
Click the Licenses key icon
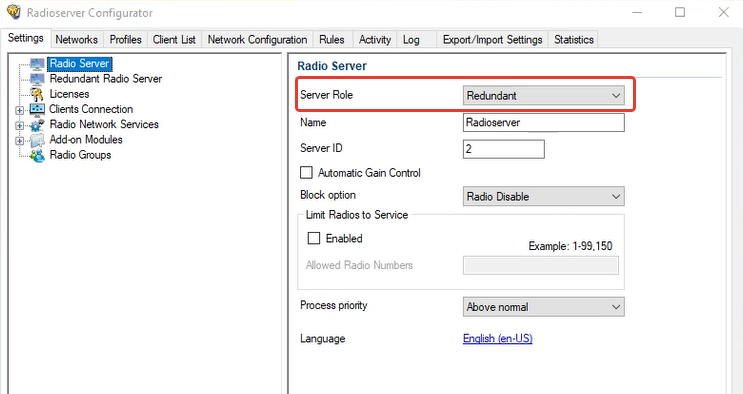pyautogui.click(x=37, y=94)
